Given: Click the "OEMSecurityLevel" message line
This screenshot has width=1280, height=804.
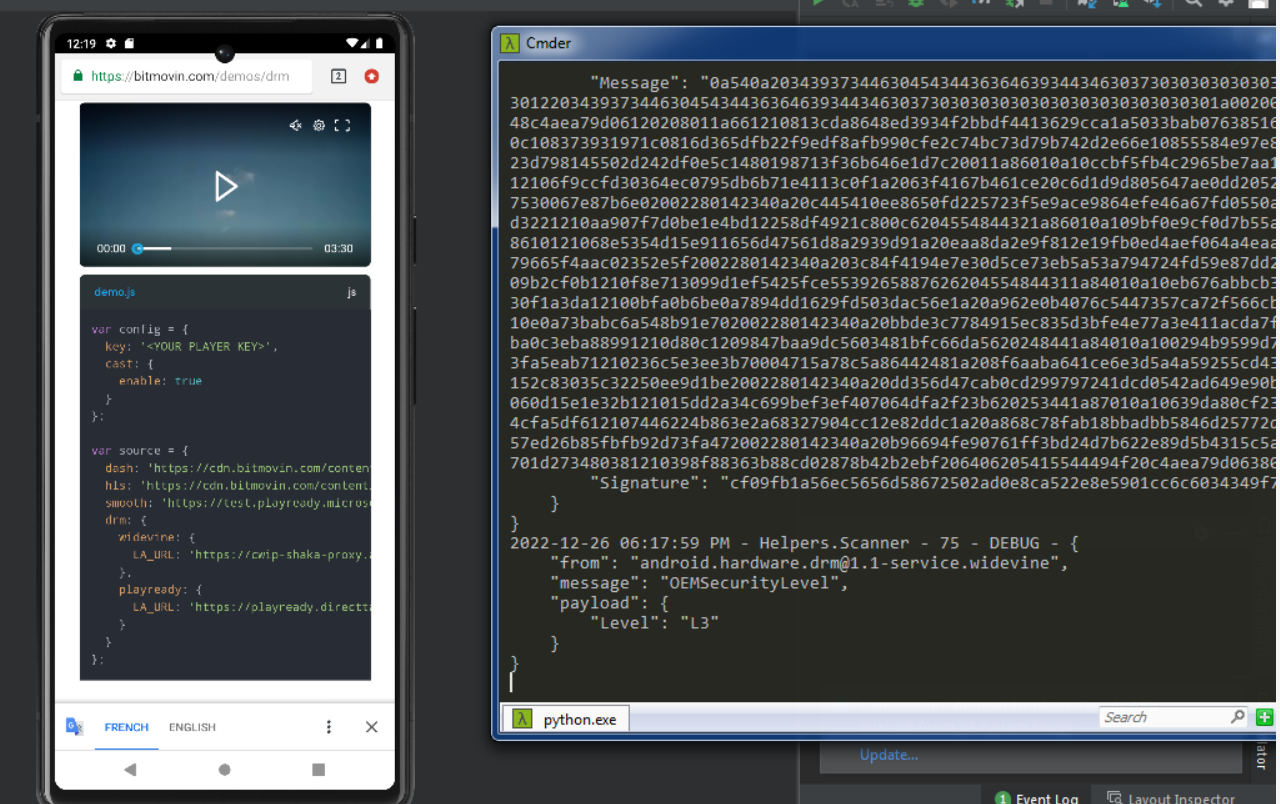Looking at the screenshot, I should 698,583.
